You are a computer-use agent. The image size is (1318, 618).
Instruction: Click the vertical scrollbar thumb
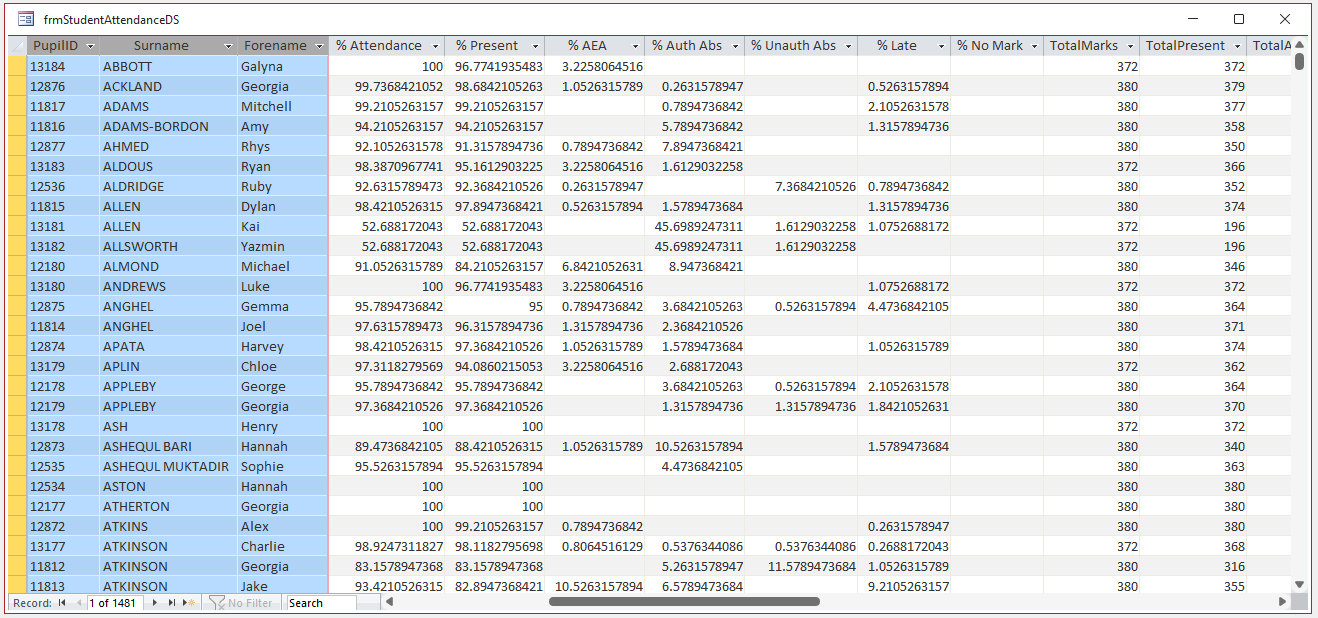[1299, 61]
